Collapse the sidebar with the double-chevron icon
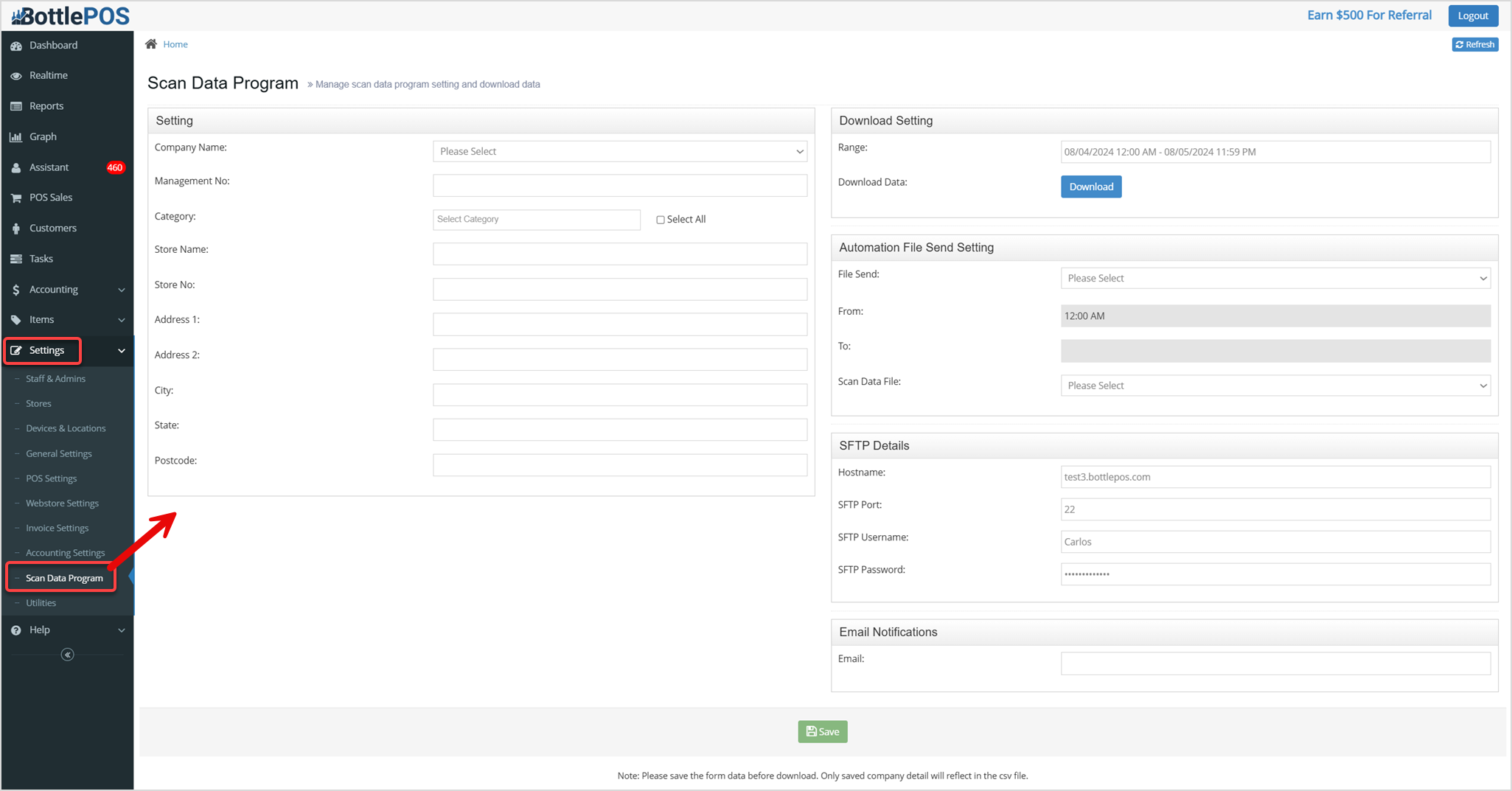 [67, 654]
